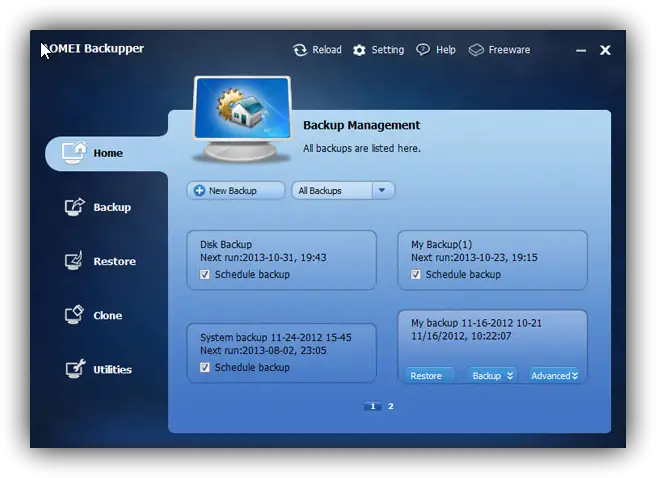The width and height of the screenshot is (656, 478).
Task: Click the AOMEI Backupper title text
Action: coord(93,49)
